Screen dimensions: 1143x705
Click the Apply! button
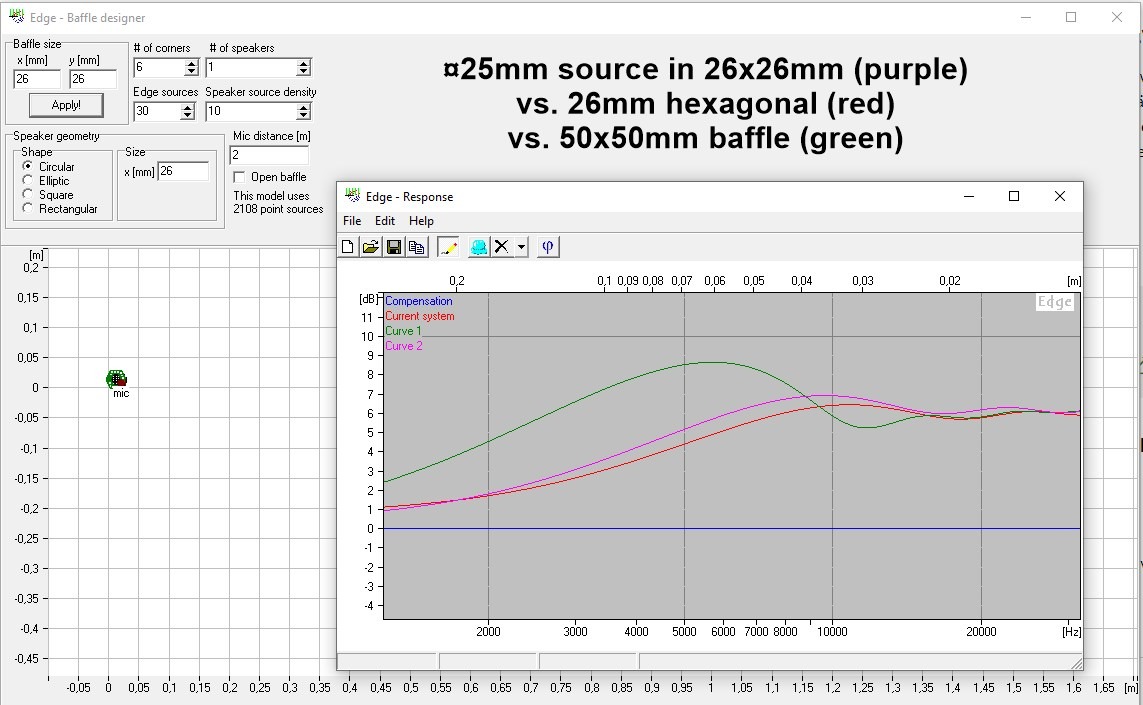click(66, 105)
